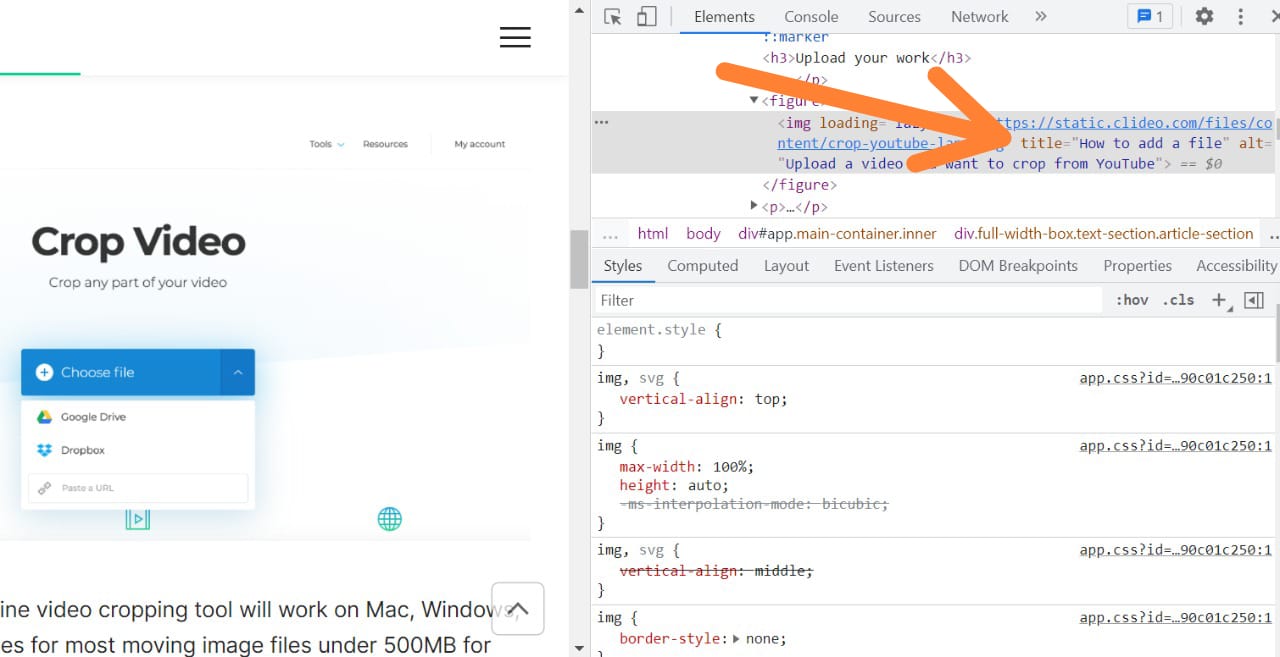Select the body breadcrumb
The width and height of the screenshot is (1280, 657).
coord(703,233)
